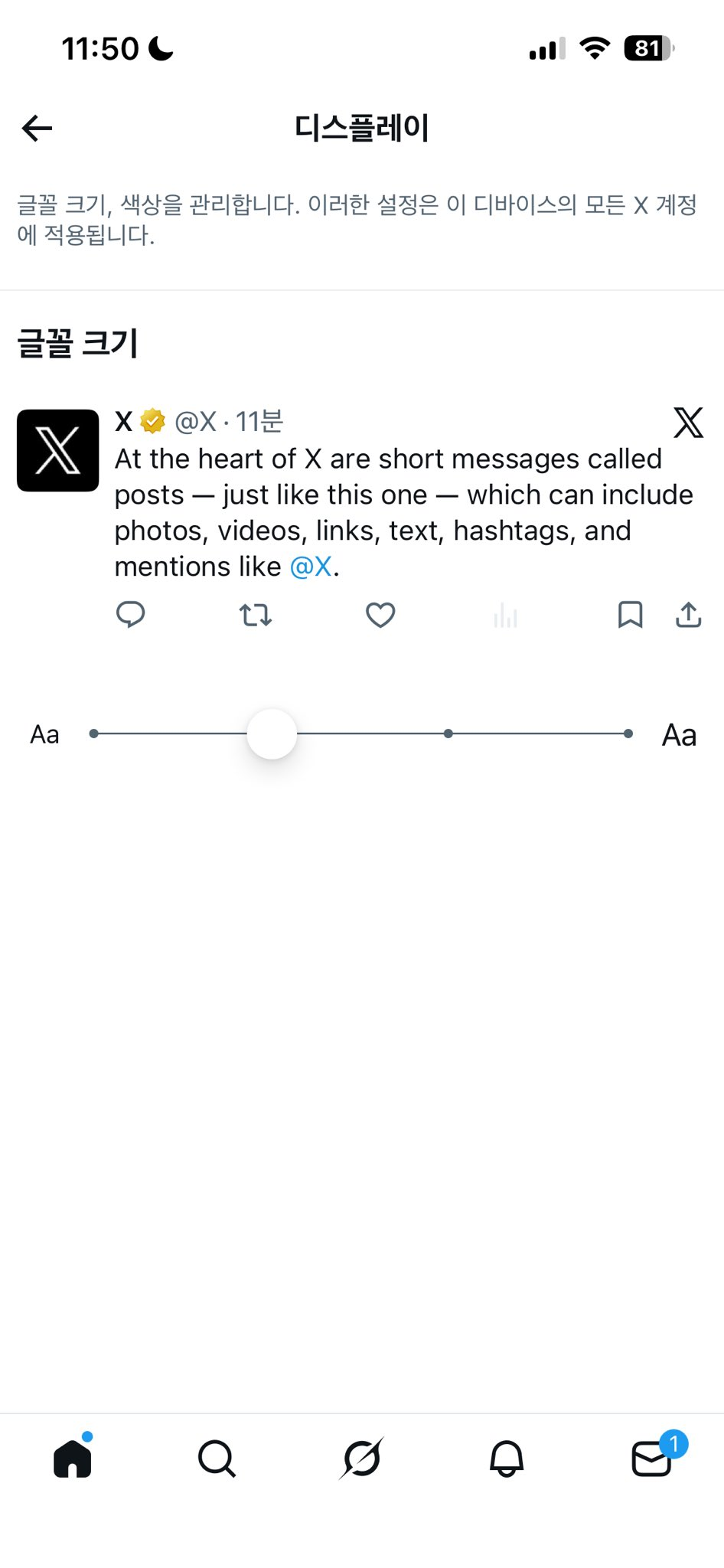This screenshot has width=724, height=1568.
Task: Bookmark the sample post
Action: coord(630,615)
